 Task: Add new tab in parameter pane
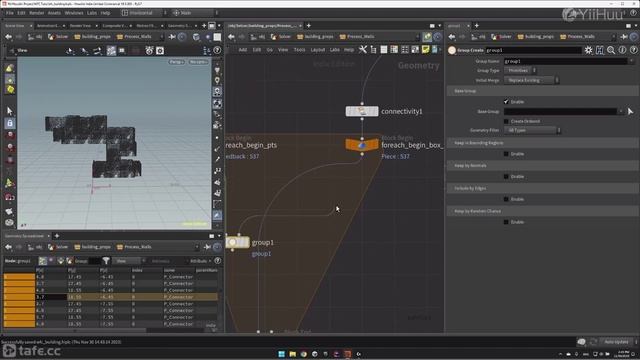pyautogui.click(x=476, y=26)
